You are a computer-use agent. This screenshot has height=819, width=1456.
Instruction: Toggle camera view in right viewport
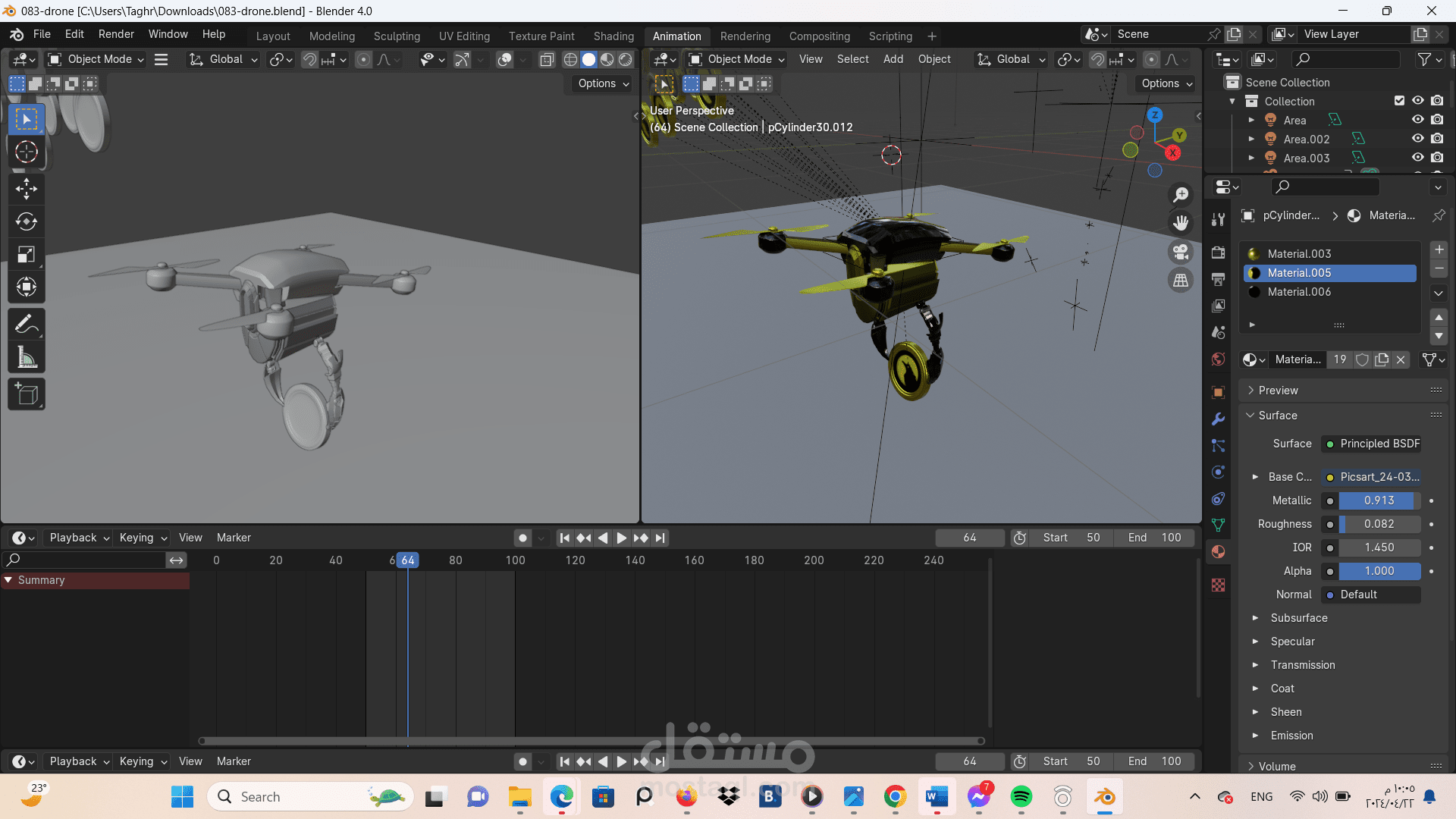click(x=1181, y=252)
